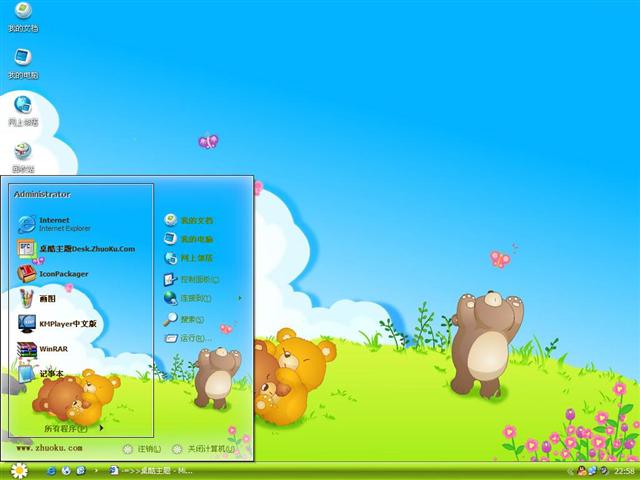The image size is (640, 480).
Task: Expand the quick launch overflow chevron
Action: pos(96,471)
